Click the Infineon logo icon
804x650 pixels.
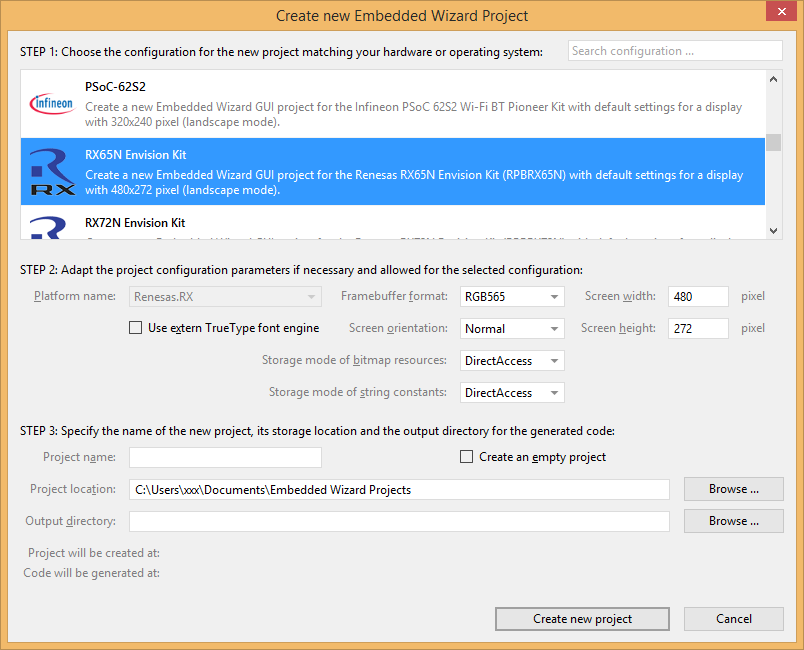(x=52, y=103)
